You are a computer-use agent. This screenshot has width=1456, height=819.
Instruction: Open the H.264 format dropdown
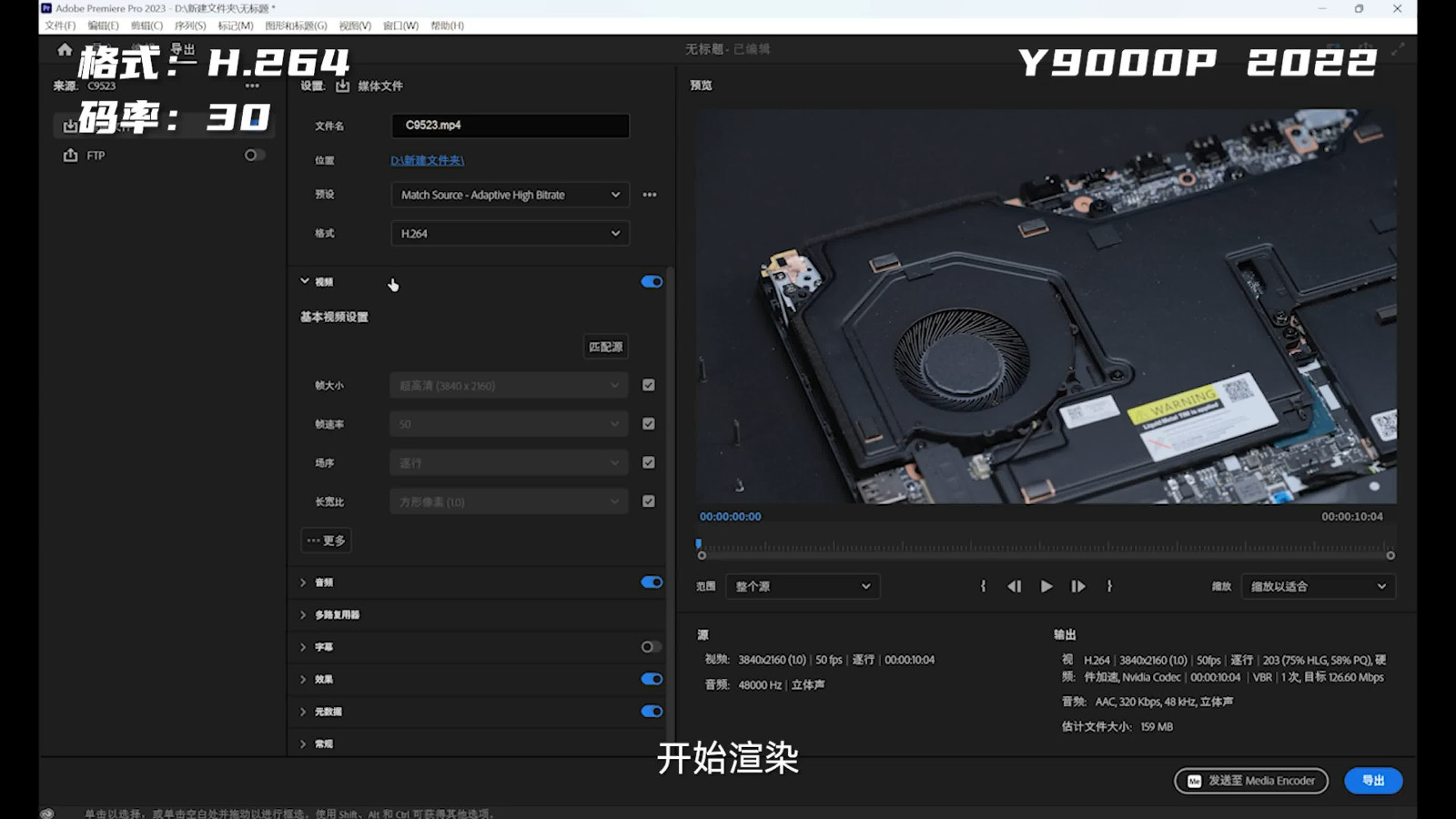click(x=510, y=234)
